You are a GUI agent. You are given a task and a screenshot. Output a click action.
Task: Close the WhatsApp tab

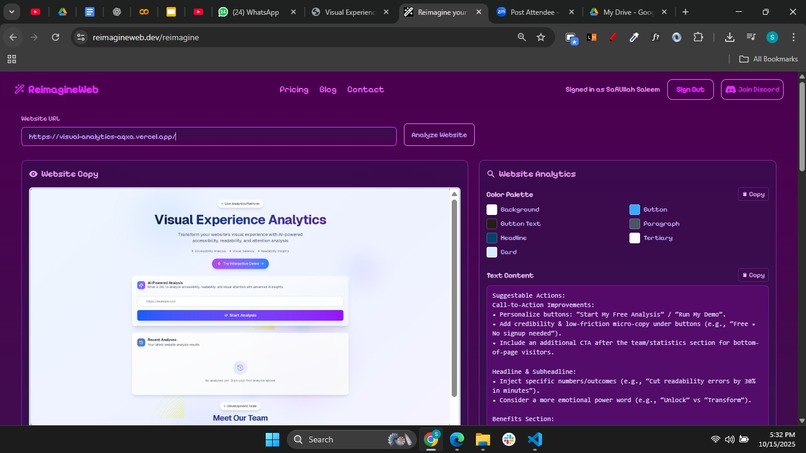(x=293, y=12)
